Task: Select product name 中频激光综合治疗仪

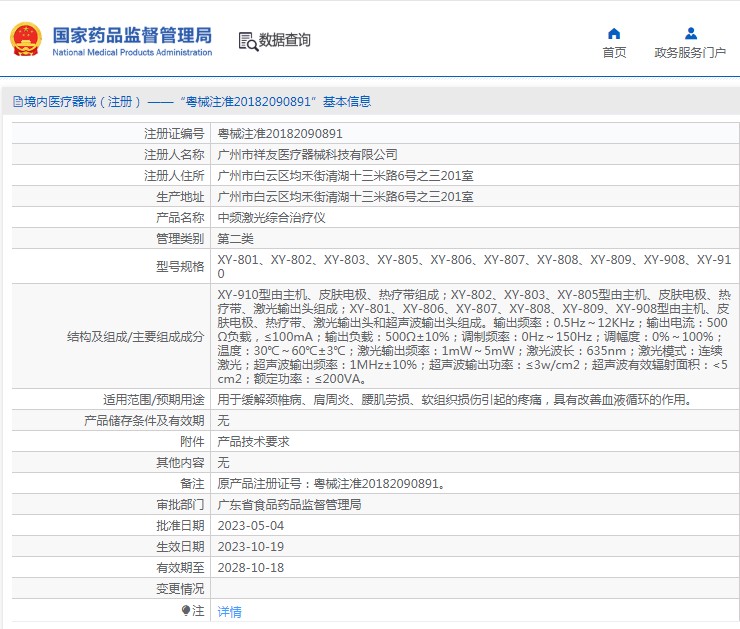Action: [x=271, y=218]
